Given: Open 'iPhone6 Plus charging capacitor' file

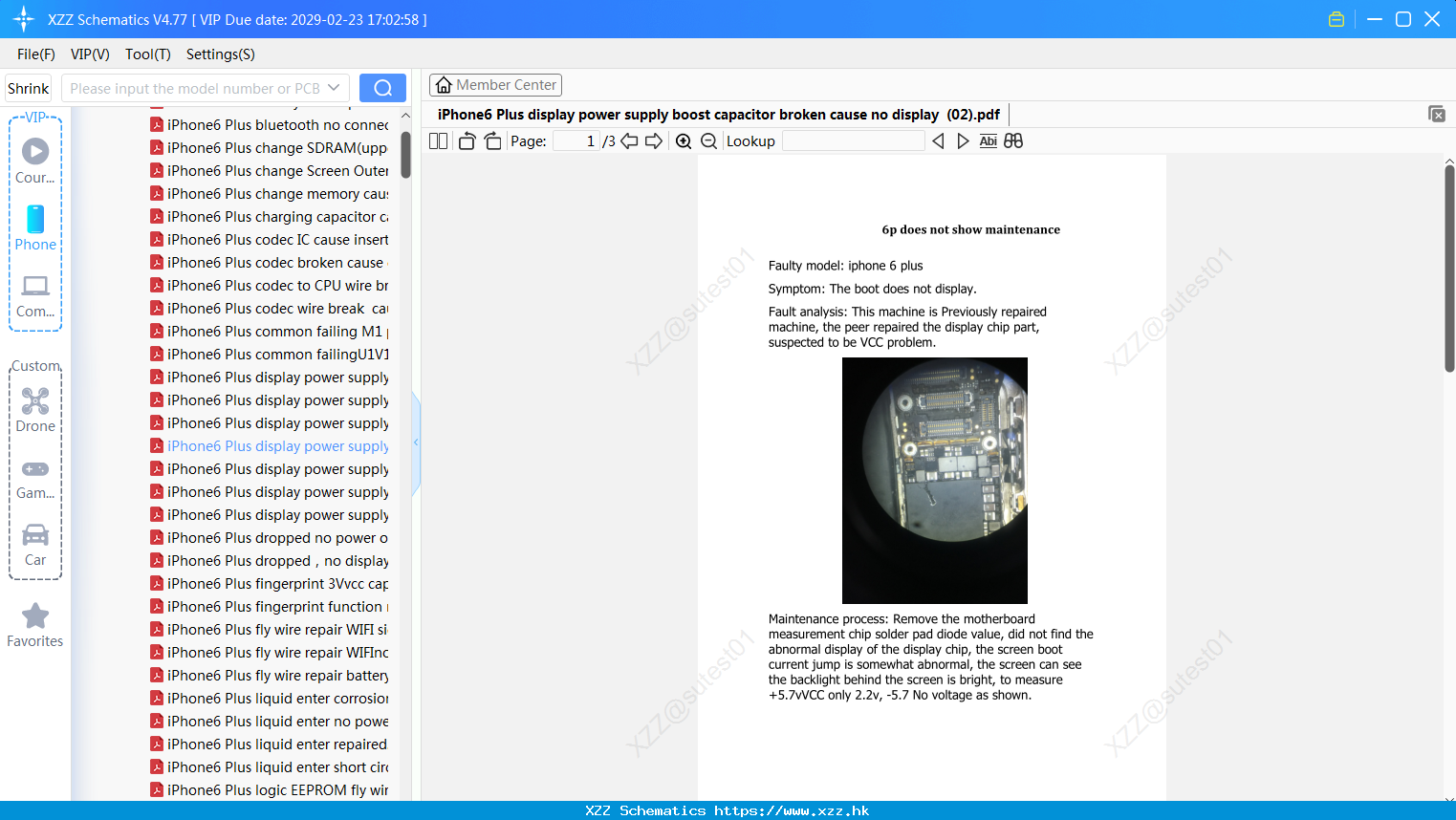Looking at the screenshot, I should 270,217.
